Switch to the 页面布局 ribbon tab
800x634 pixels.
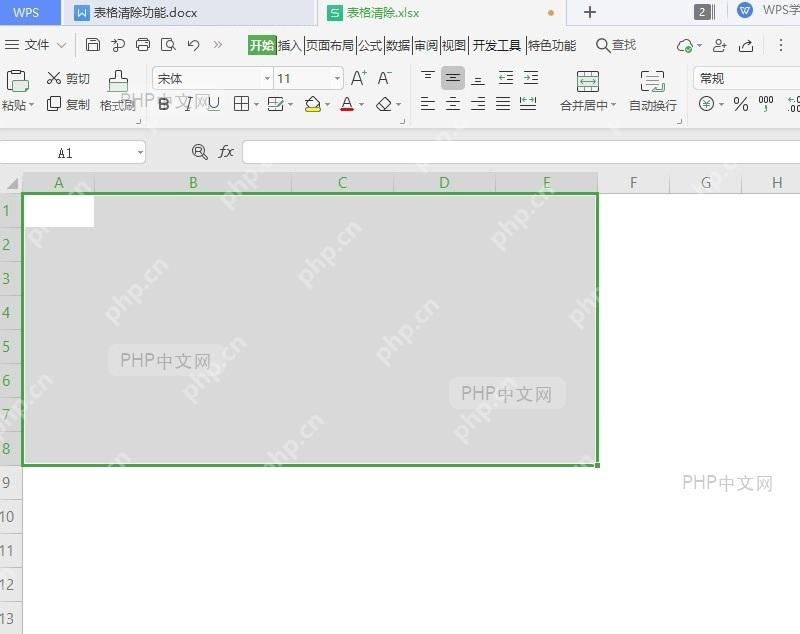pyautogui.click(x=330, y=45)
